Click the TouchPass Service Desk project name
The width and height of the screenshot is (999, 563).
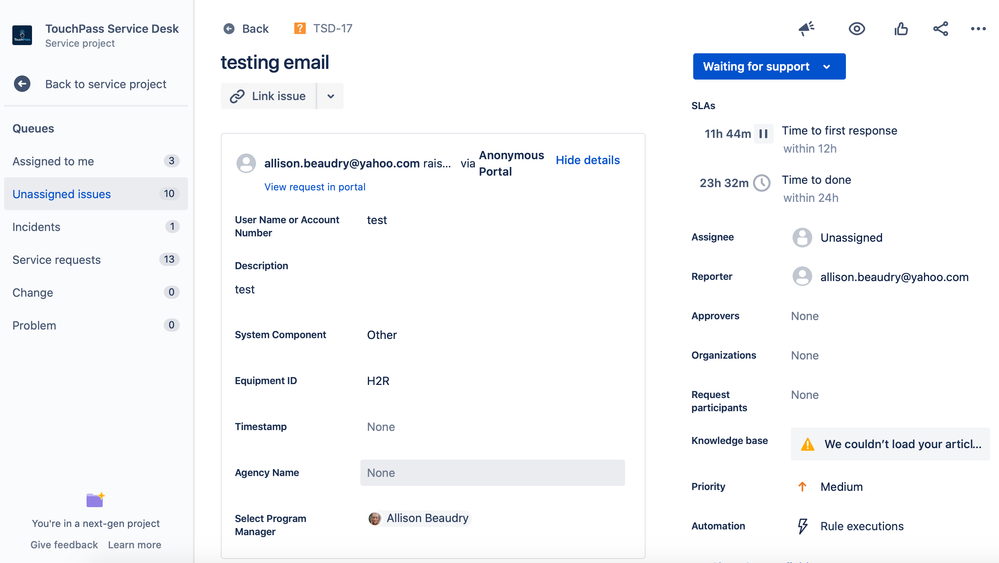pyautogui.click(x=112, y=29)
